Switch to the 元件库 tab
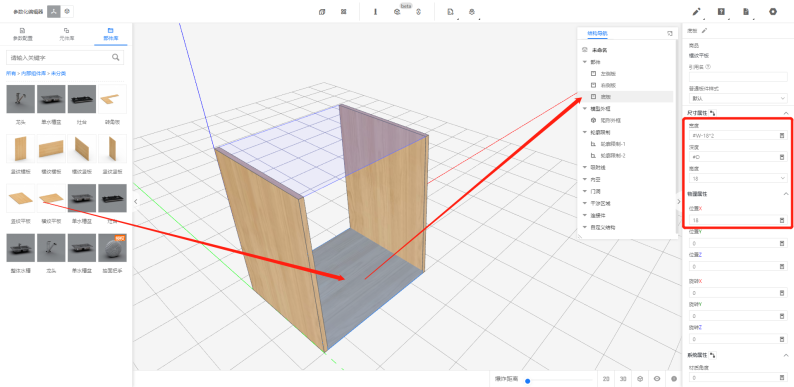 click(66, 34)
